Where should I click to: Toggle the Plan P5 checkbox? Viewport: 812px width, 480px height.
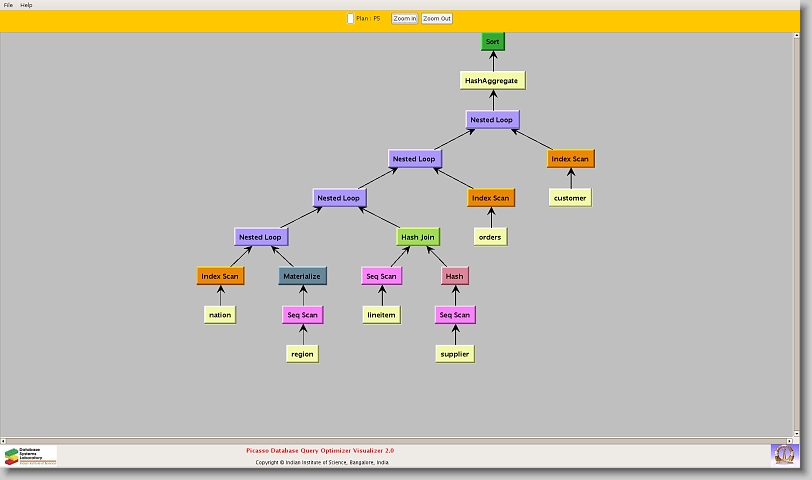350,18
